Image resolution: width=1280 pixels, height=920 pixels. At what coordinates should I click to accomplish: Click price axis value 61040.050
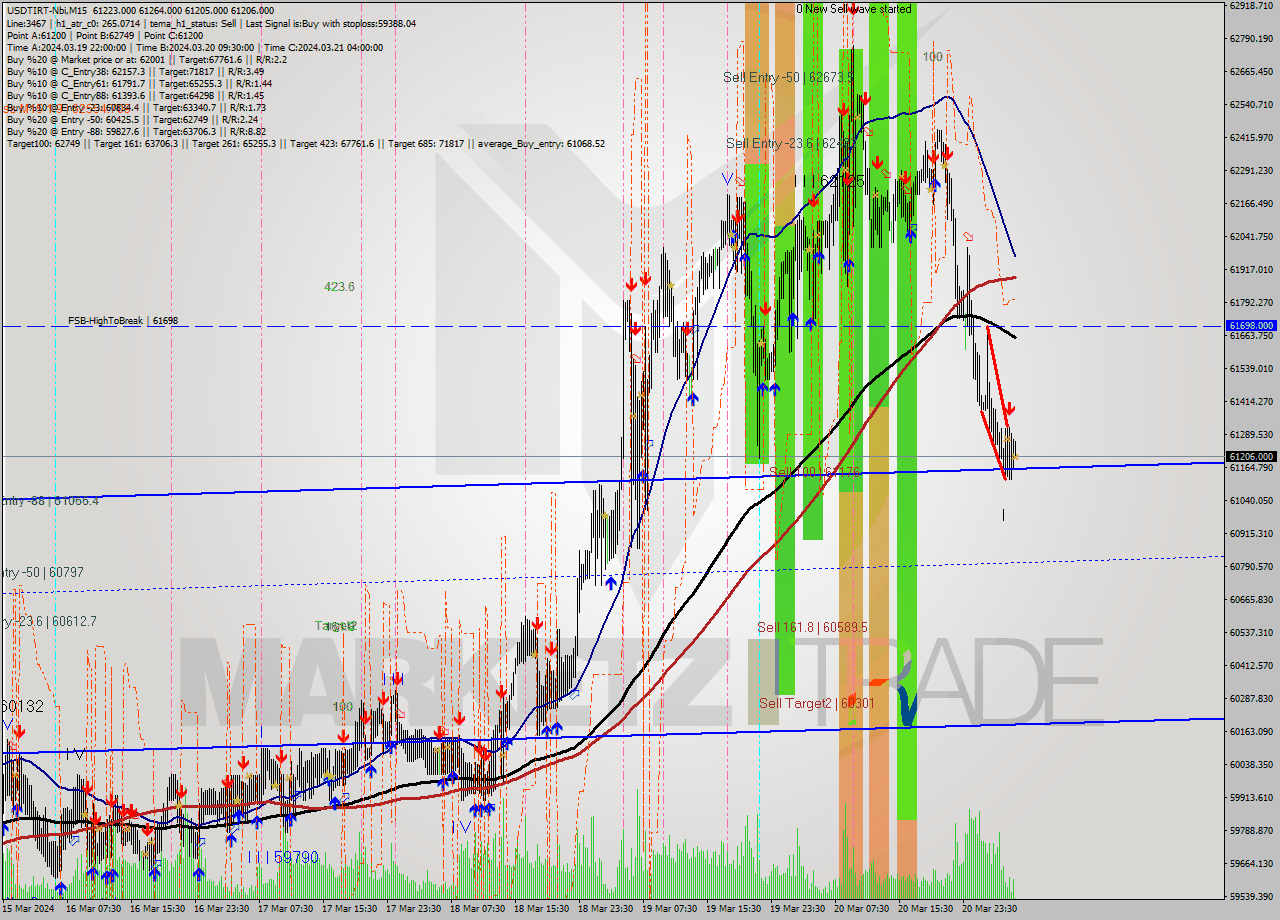(x=1250, y=501)
